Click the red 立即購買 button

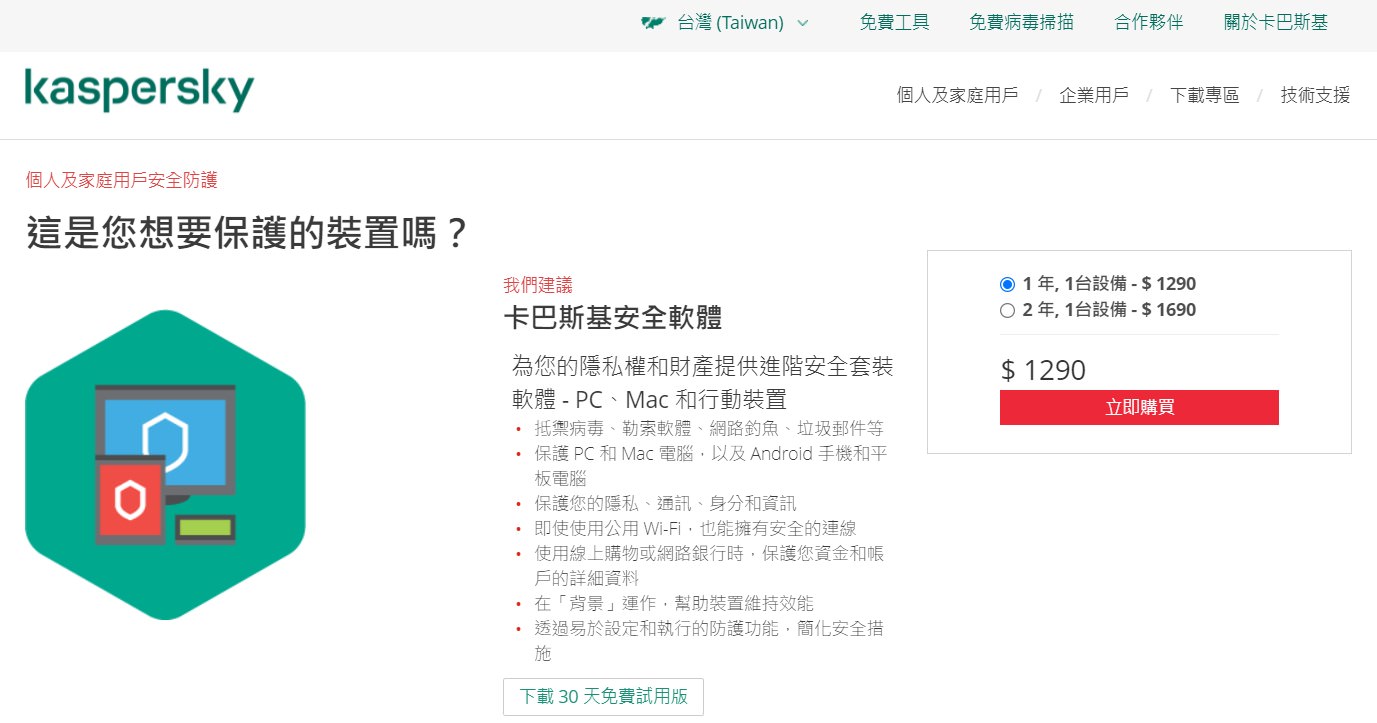pyautogui.click(x=1139, y=407)
